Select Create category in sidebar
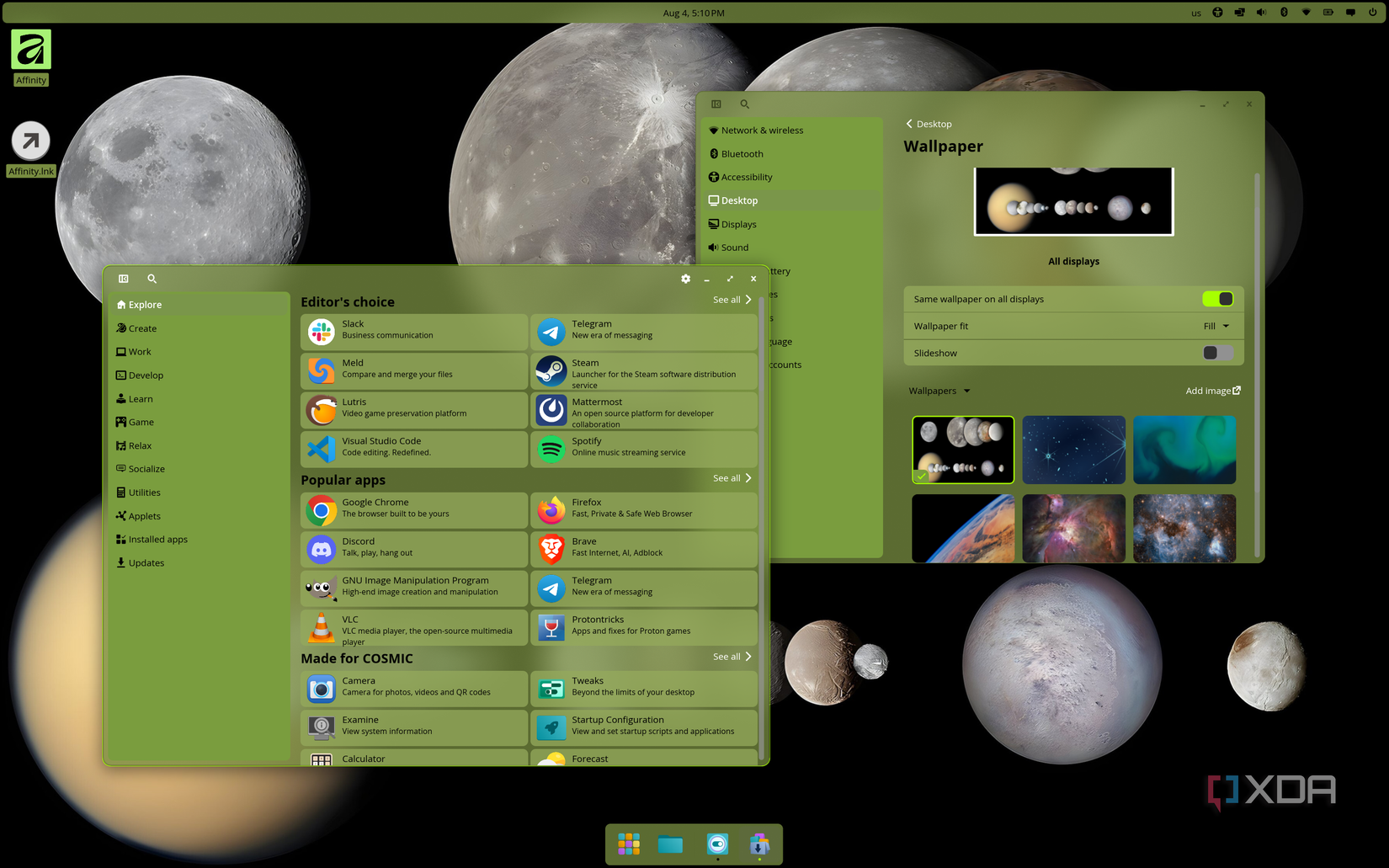The image size is (1389, 868). pos(199,328)
